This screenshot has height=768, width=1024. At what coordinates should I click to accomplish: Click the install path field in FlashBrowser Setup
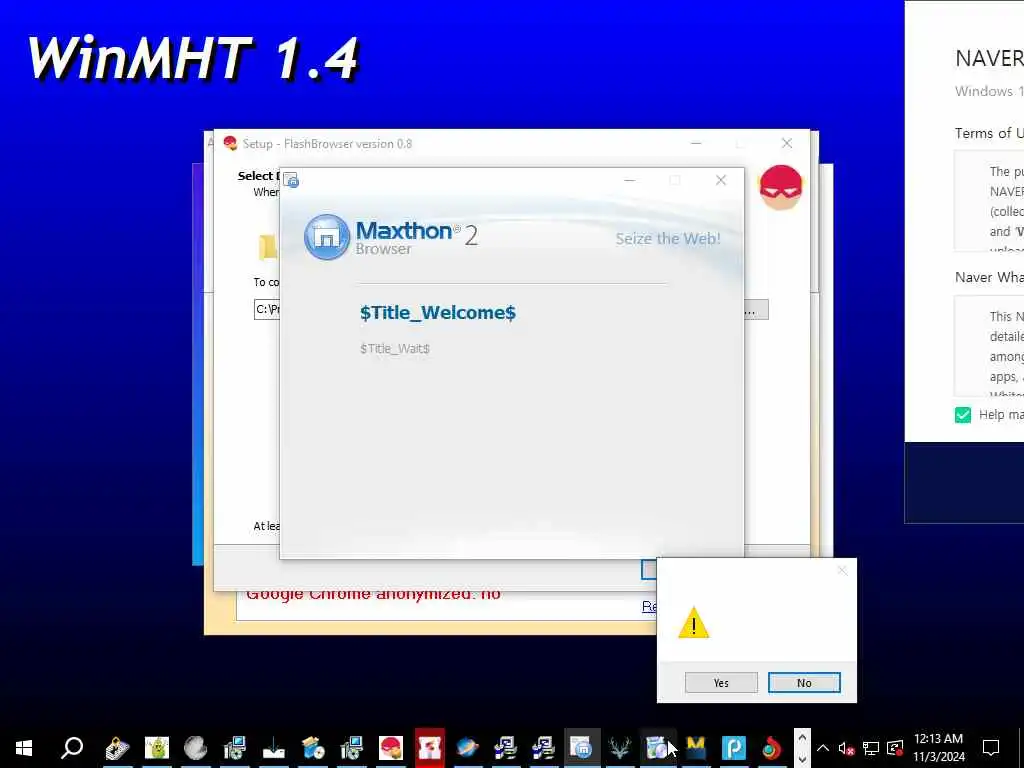coord(266,310)
